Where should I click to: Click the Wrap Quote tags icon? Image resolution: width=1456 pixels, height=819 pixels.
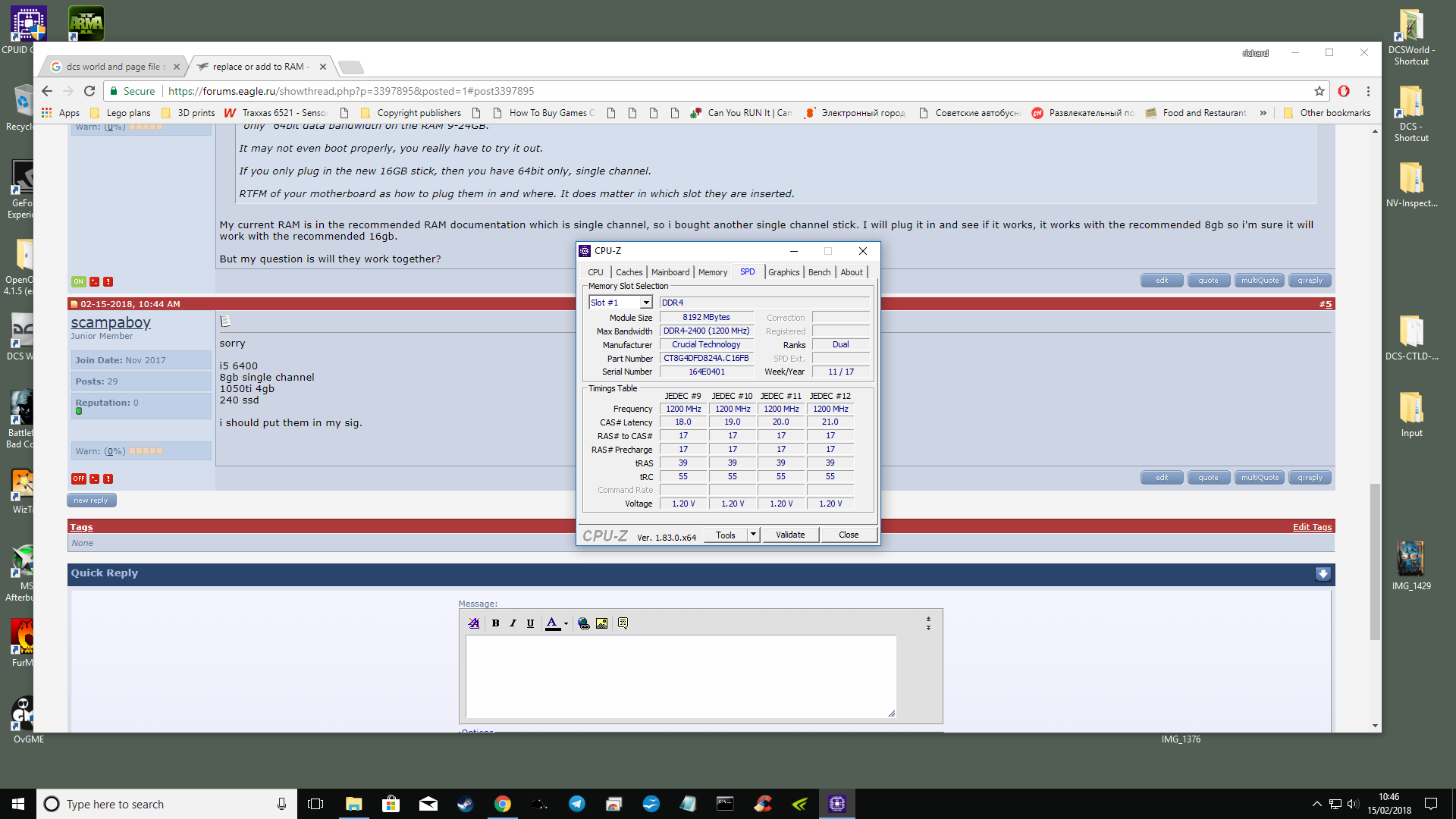[x=623, y=623]
